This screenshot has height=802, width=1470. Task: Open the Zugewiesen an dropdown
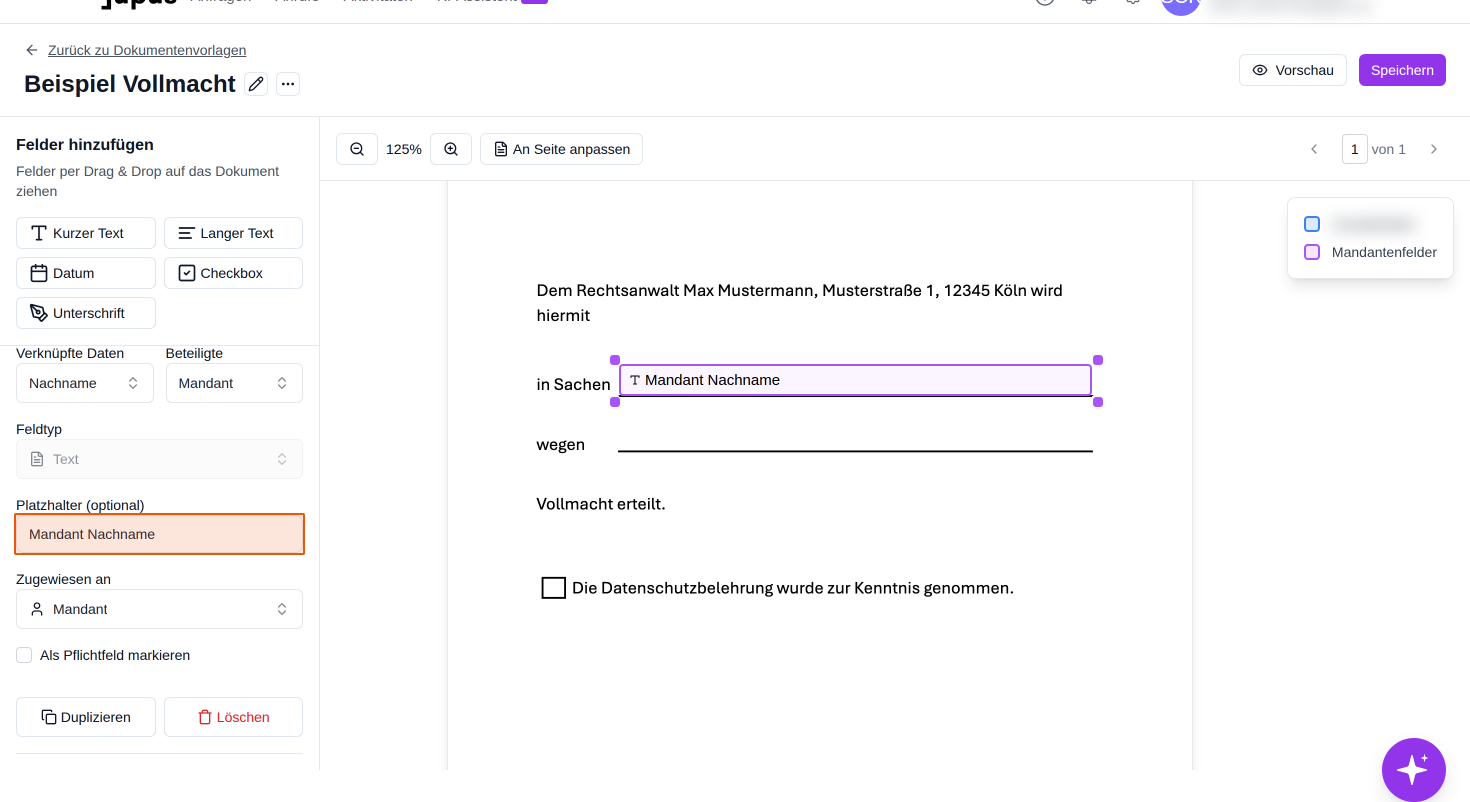coord(159,609)
